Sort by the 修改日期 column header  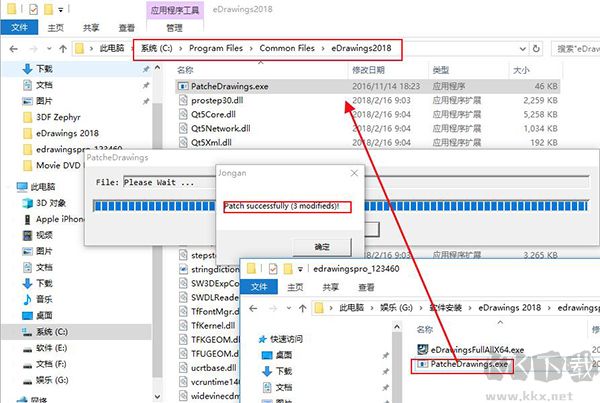point(368,70)
